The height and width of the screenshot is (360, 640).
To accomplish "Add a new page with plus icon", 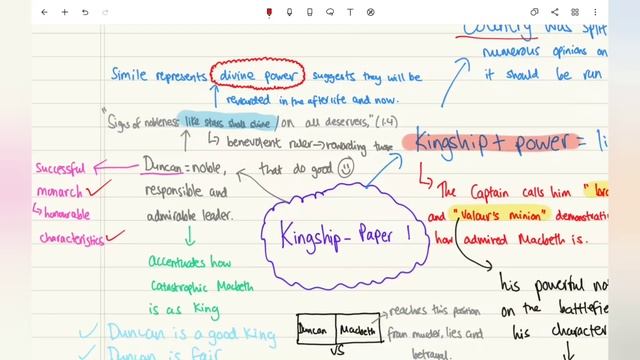I will tap(64, 12).
